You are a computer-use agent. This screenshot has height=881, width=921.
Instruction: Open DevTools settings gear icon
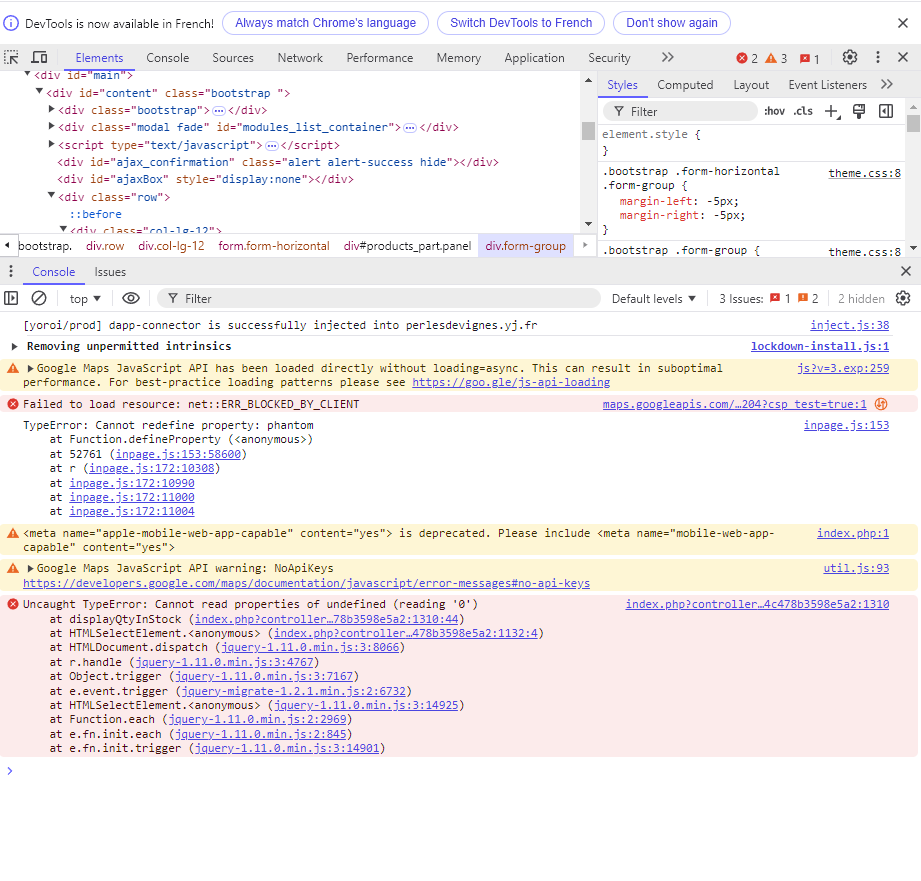pos(849,58)
